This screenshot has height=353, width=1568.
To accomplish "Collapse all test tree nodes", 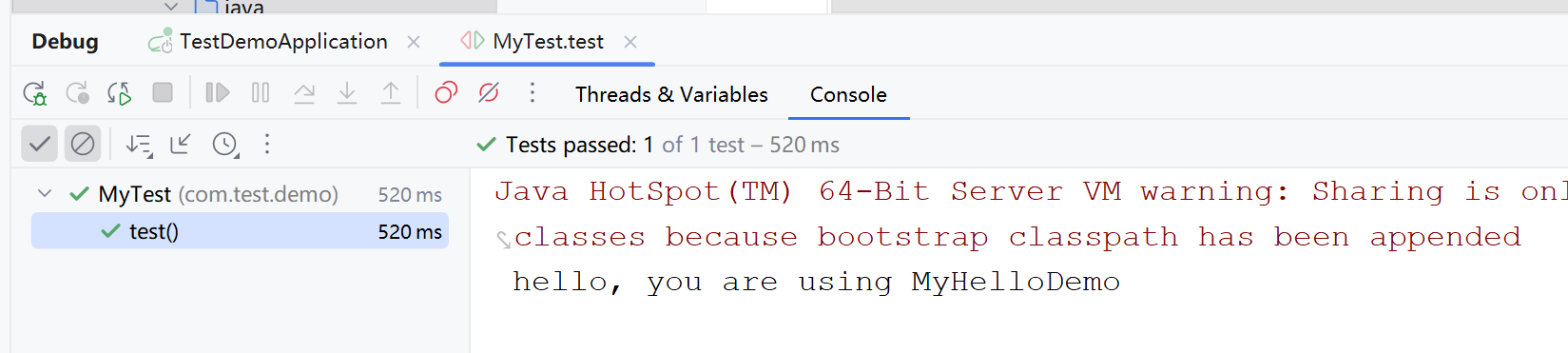I will pos(180,144).
